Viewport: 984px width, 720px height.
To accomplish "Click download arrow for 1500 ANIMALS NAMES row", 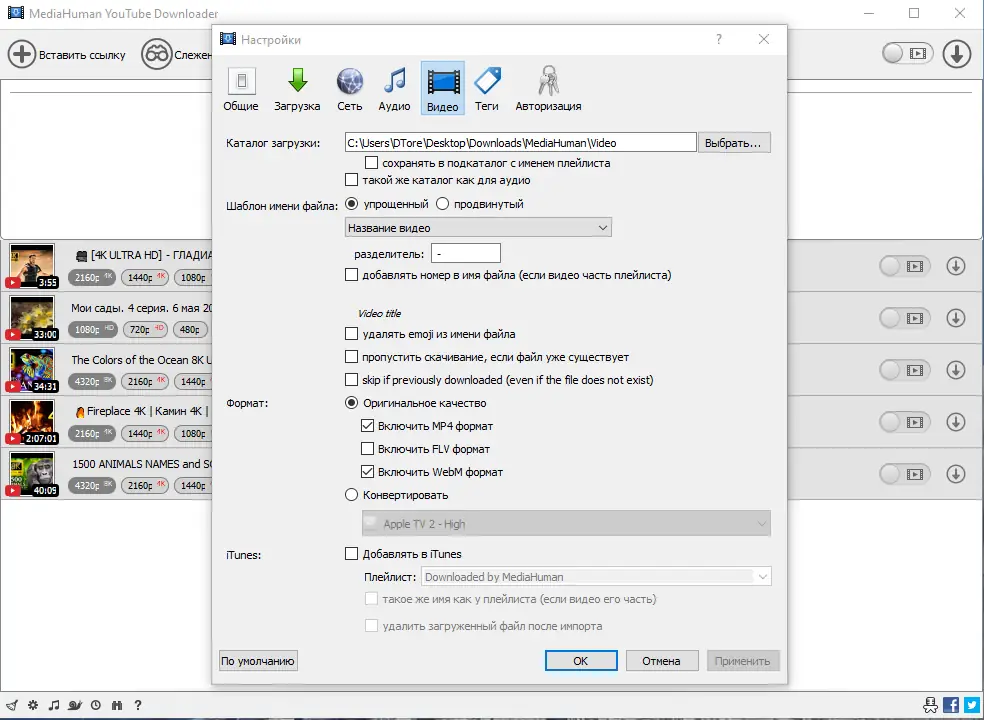I will point(956,474).
